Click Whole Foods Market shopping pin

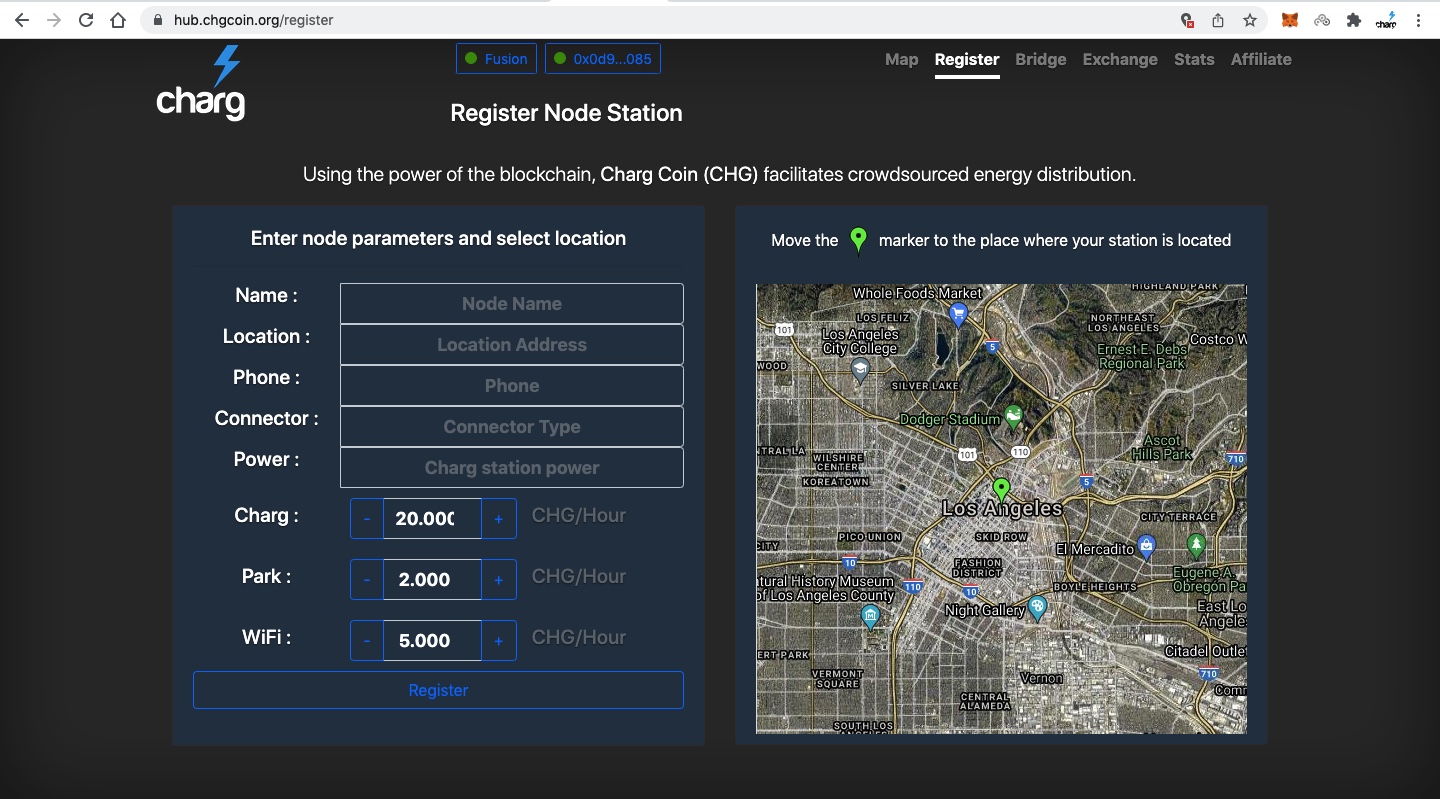pyautogui.click(x=958, y=314)
